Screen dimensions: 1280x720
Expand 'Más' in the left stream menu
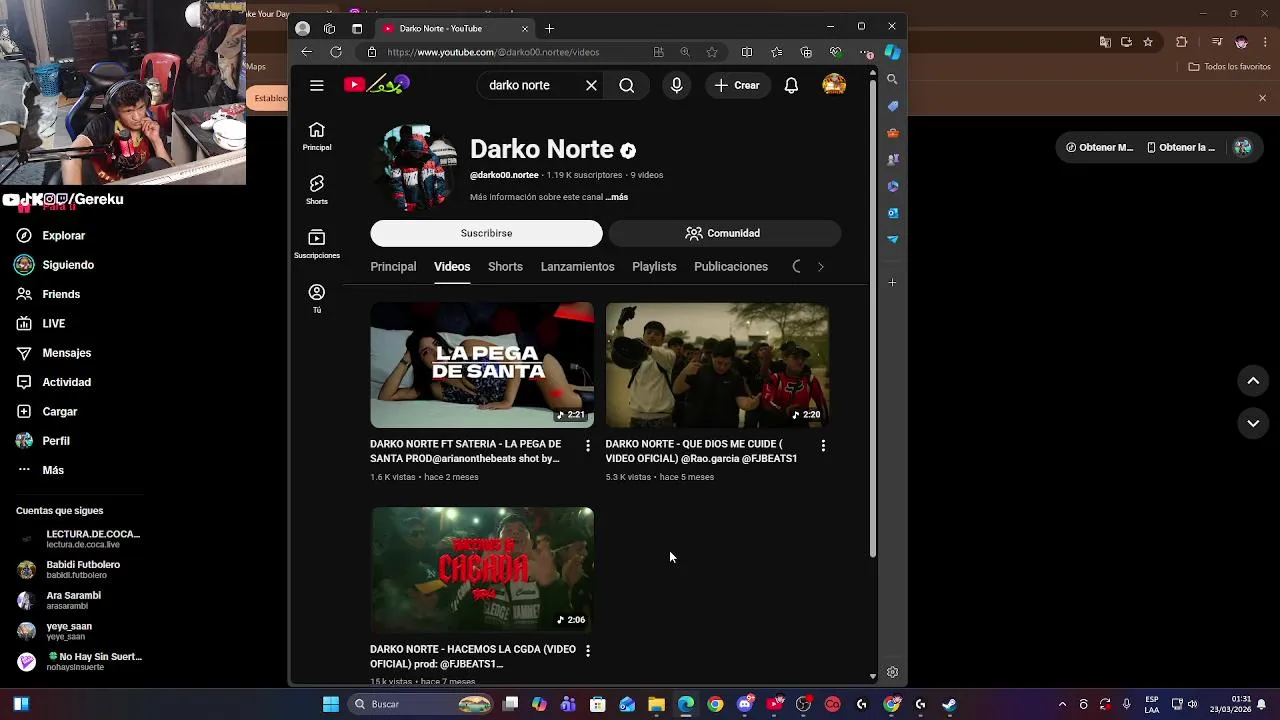pos(52,470)
